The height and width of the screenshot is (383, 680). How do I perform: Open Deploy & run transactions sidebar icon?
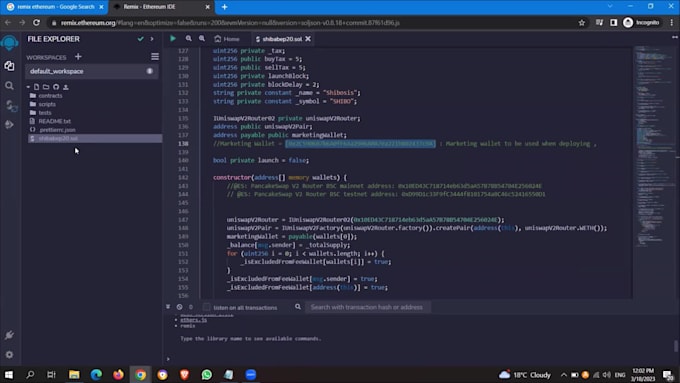9,125
